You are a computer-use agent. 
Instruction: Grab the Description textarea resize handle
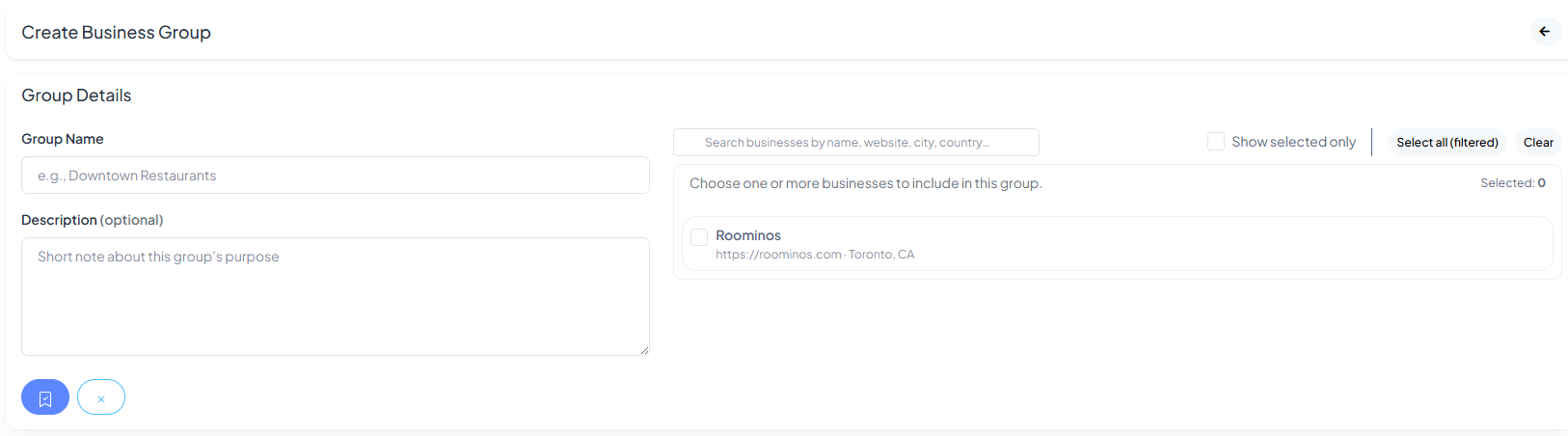coord(644,350)
